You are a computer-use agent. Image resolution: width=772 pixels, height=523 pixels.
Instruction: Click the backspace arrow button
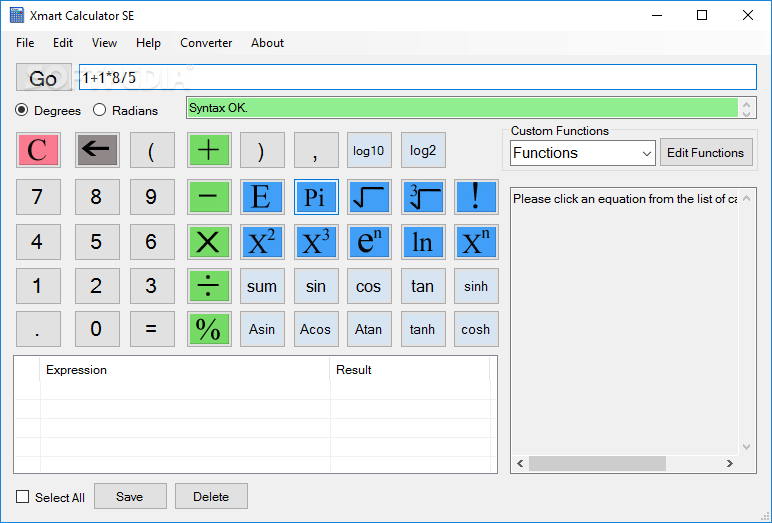97,150
